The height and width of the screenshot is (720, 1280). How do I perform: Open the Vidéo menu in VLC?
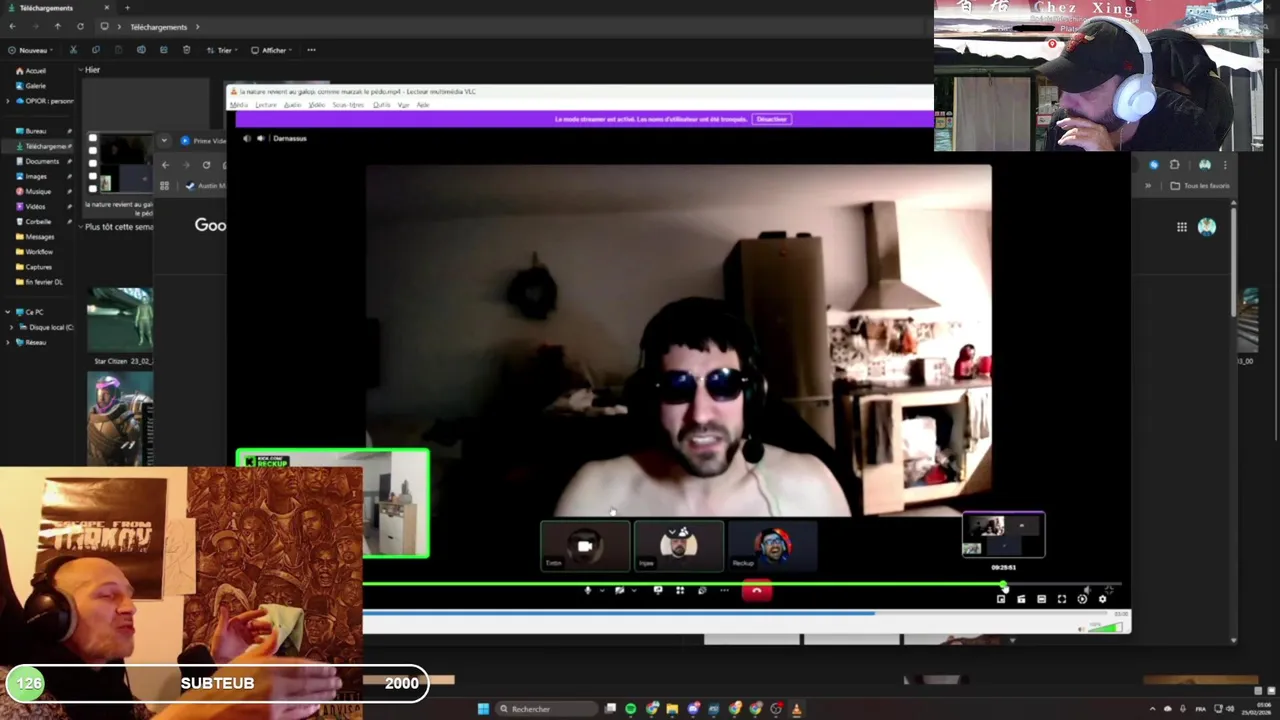(317, 105)
